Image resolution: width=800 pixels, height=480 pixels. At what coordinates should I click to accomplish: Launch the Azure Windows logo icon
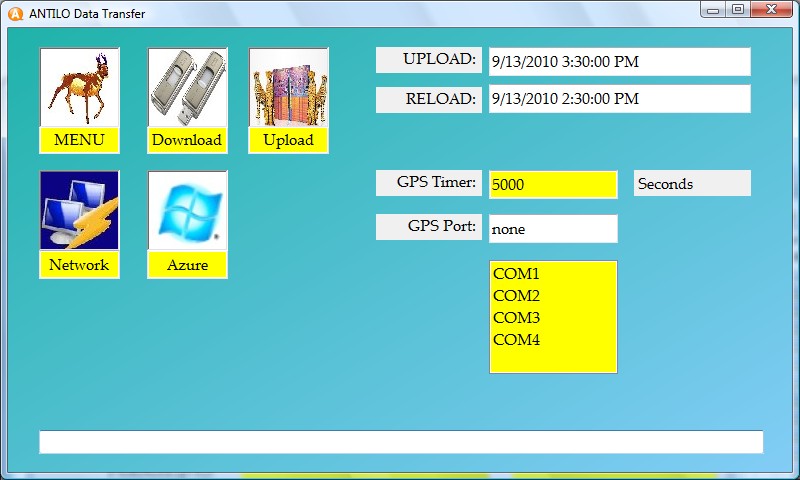tap(187, 212)
